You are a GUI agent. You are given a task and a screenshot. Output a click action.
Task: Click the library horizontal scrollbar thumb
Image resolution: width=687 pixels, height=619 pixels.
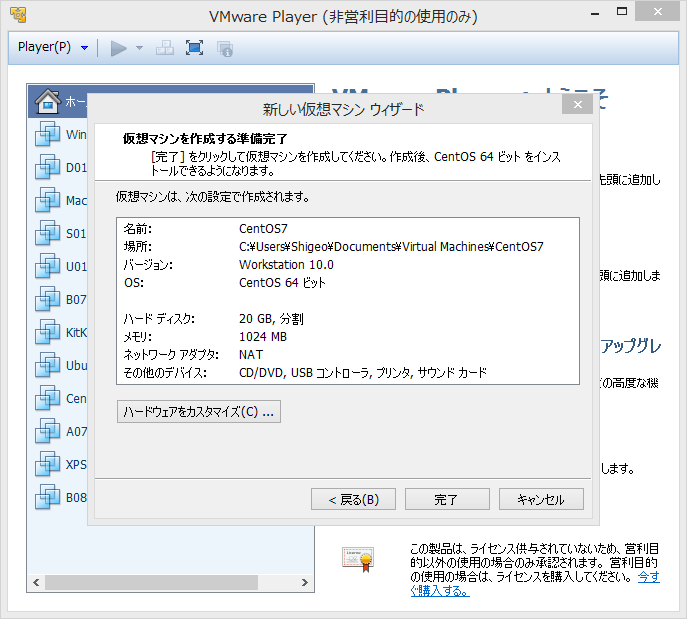(x=151, y=583)
